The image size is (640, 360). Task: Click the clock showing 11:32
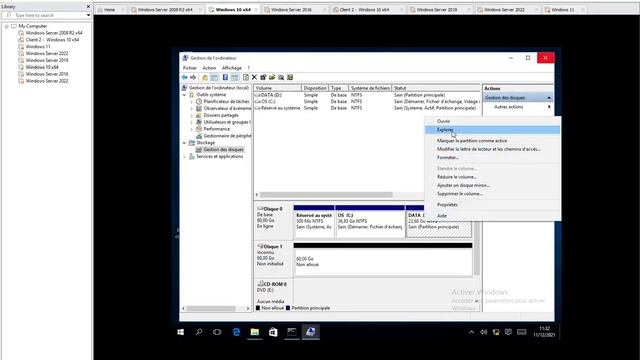544,332
